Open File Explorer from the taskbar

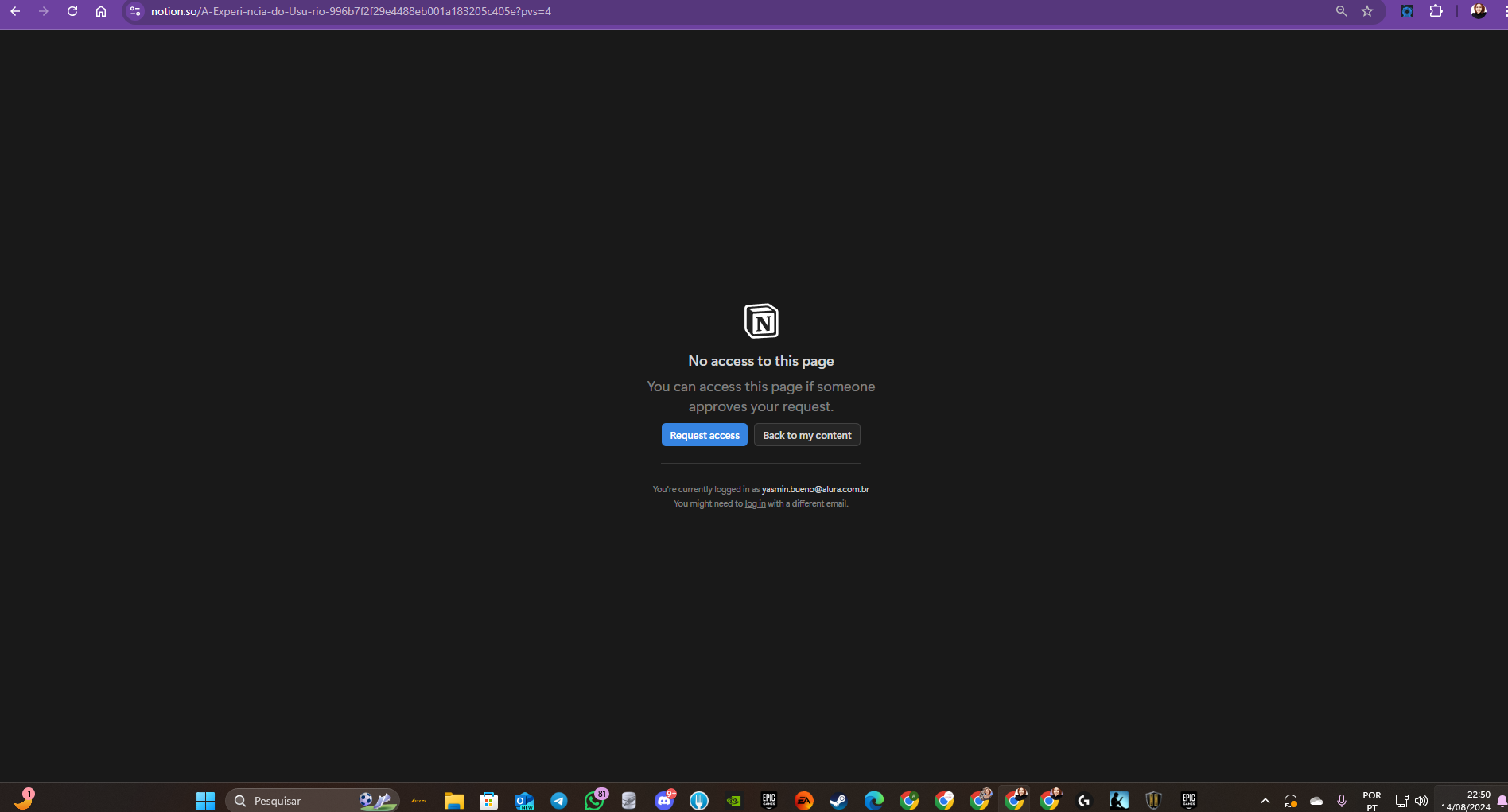pos(454,801)
